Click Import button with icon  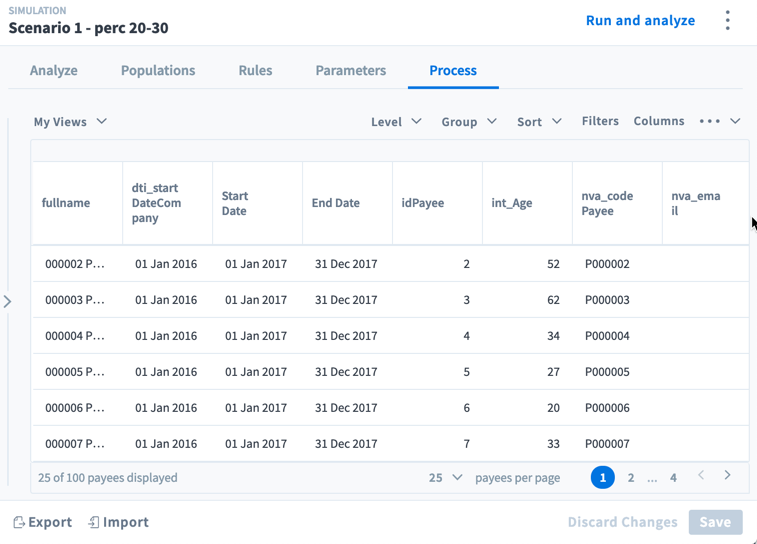[118, 522]
